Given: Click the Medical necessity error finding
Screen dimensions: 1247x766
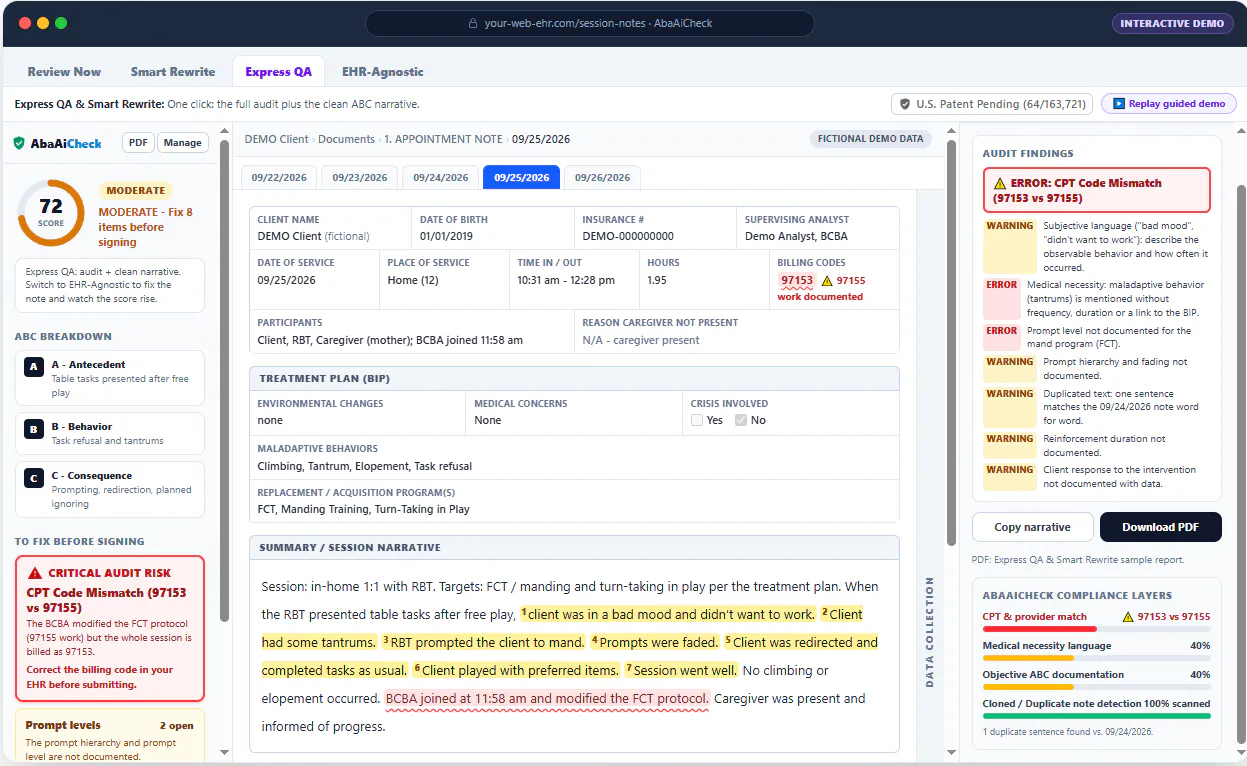Looking at the screenshot, I should 1096,299.
